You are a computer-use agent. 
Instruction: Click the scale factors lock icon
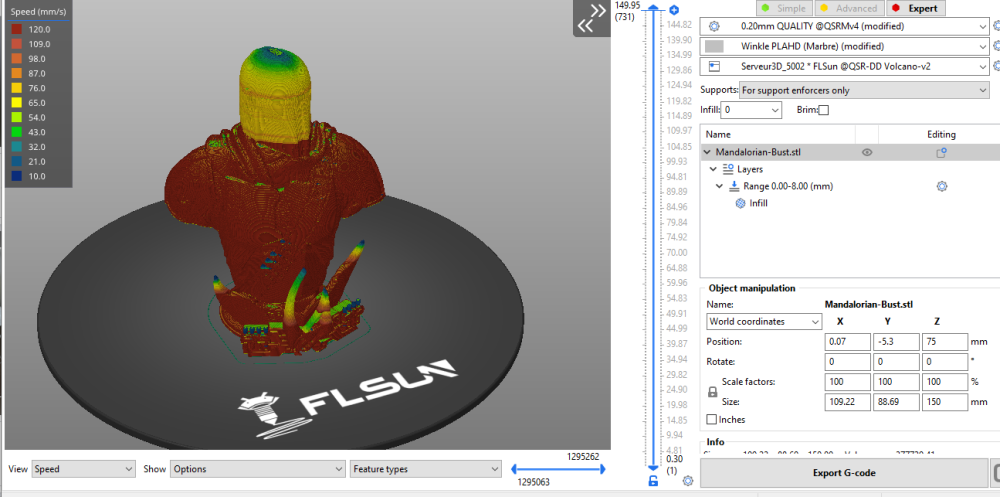(x=713, y=393)
